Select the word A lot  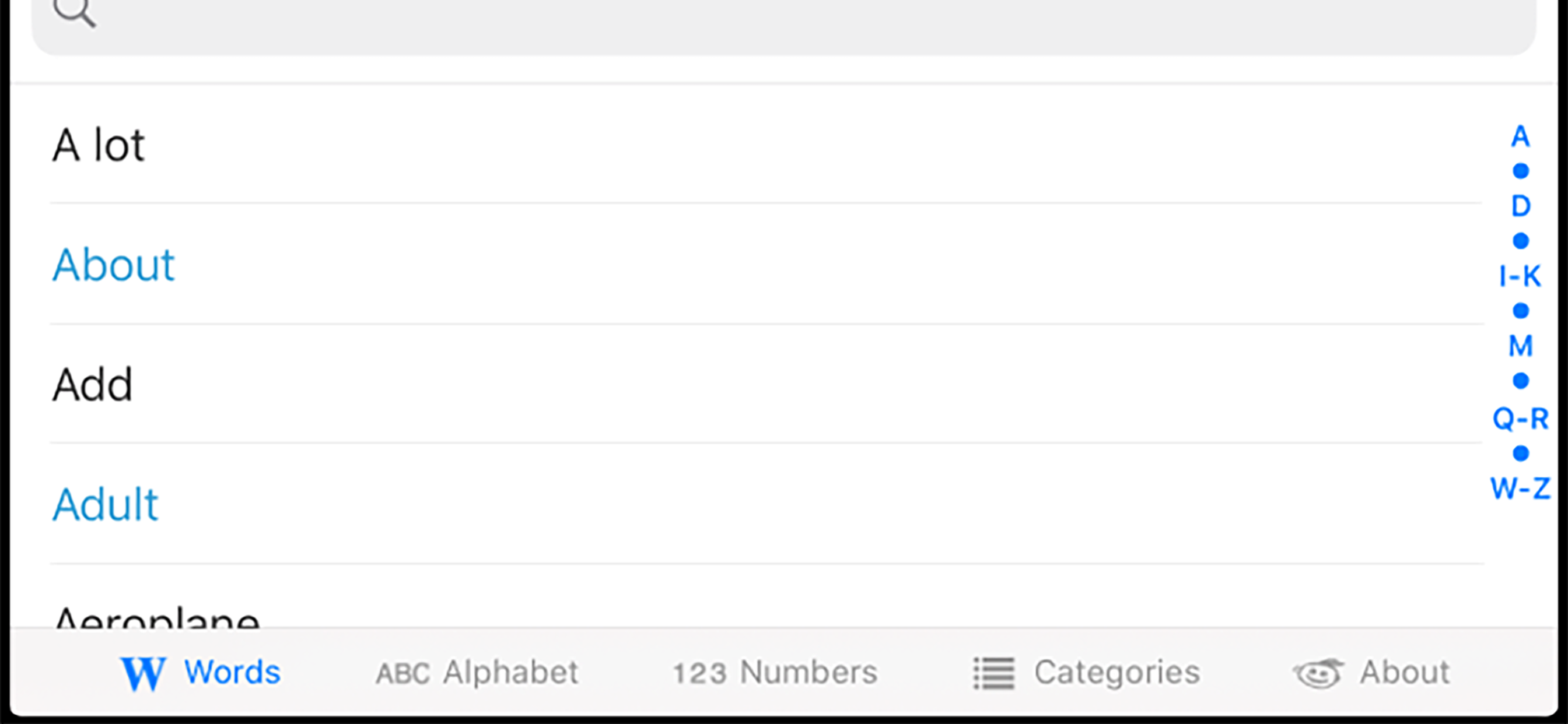99,143
